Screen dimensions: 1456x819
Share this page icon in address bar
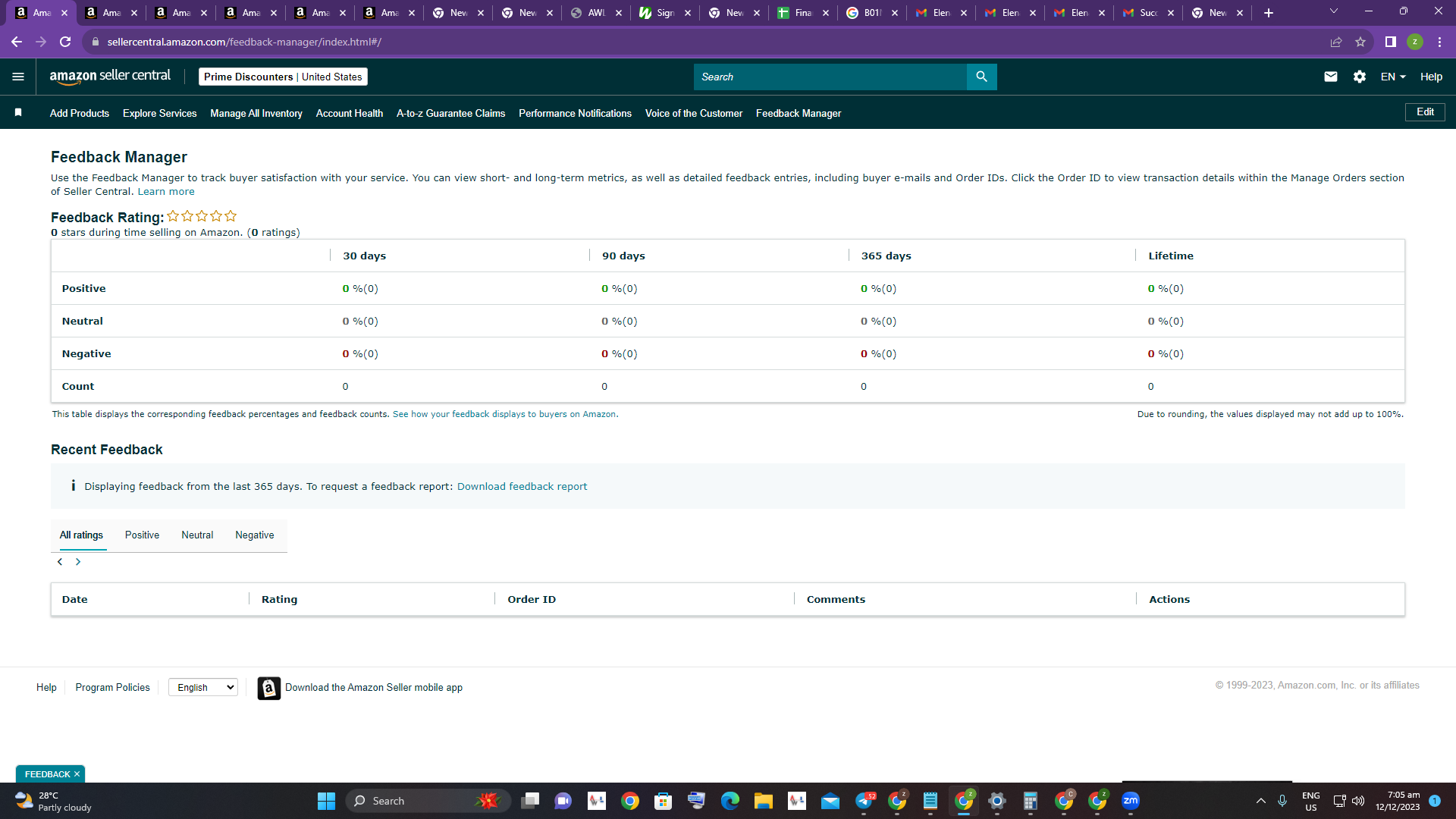coord(1336,42)
